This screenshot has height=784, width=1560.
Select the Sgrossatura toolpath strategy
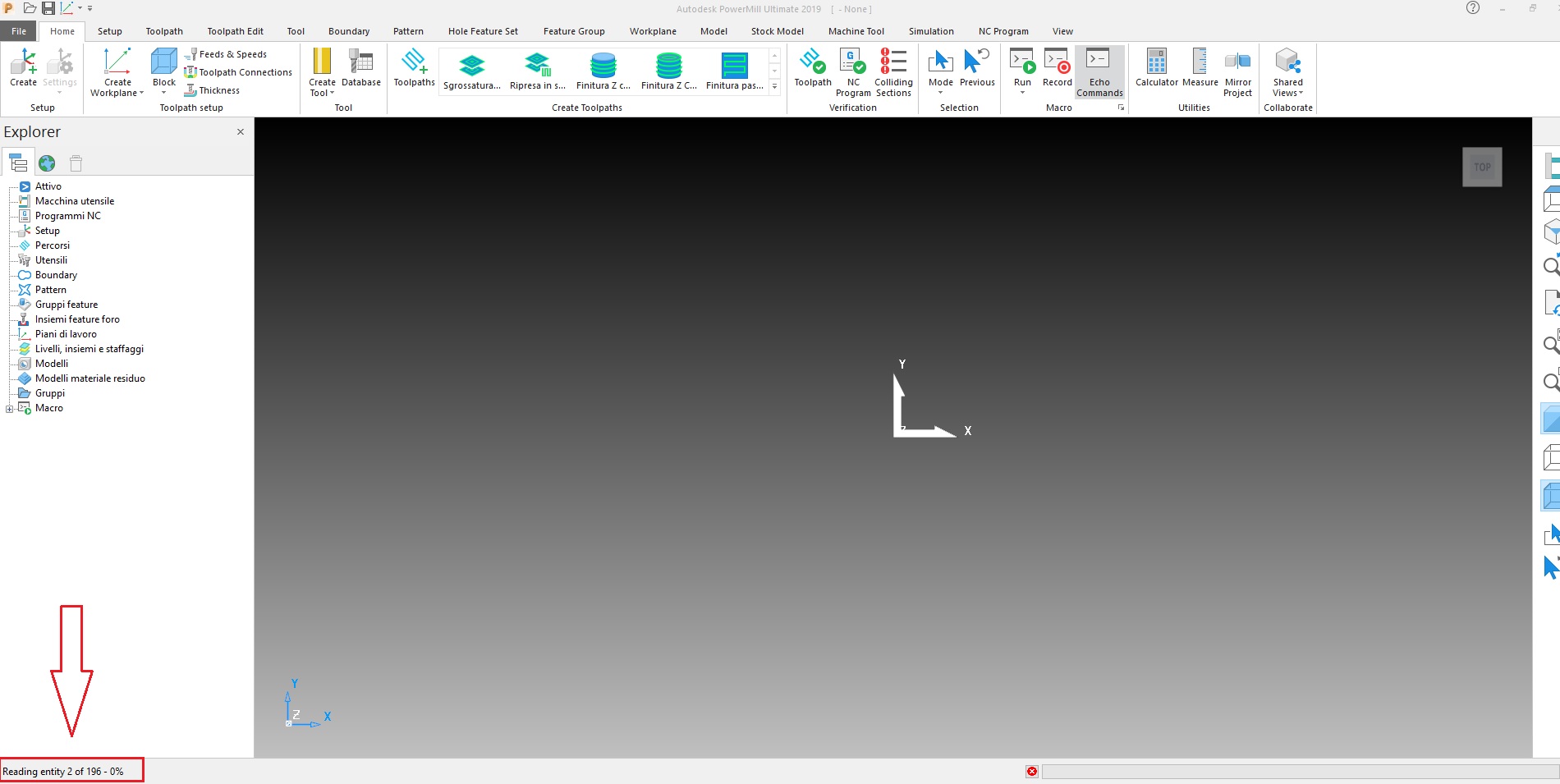pos(471,70)
